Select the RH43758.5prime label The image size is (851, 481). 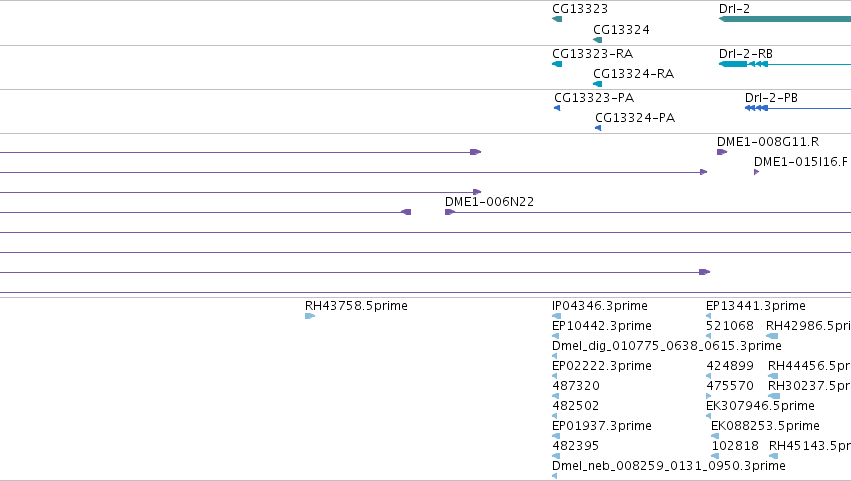pos(356,306)
